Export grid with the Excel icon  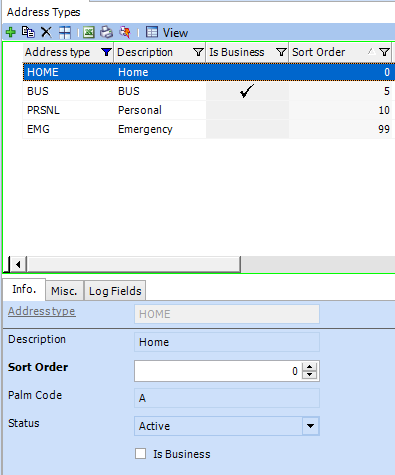pos(89,32)
